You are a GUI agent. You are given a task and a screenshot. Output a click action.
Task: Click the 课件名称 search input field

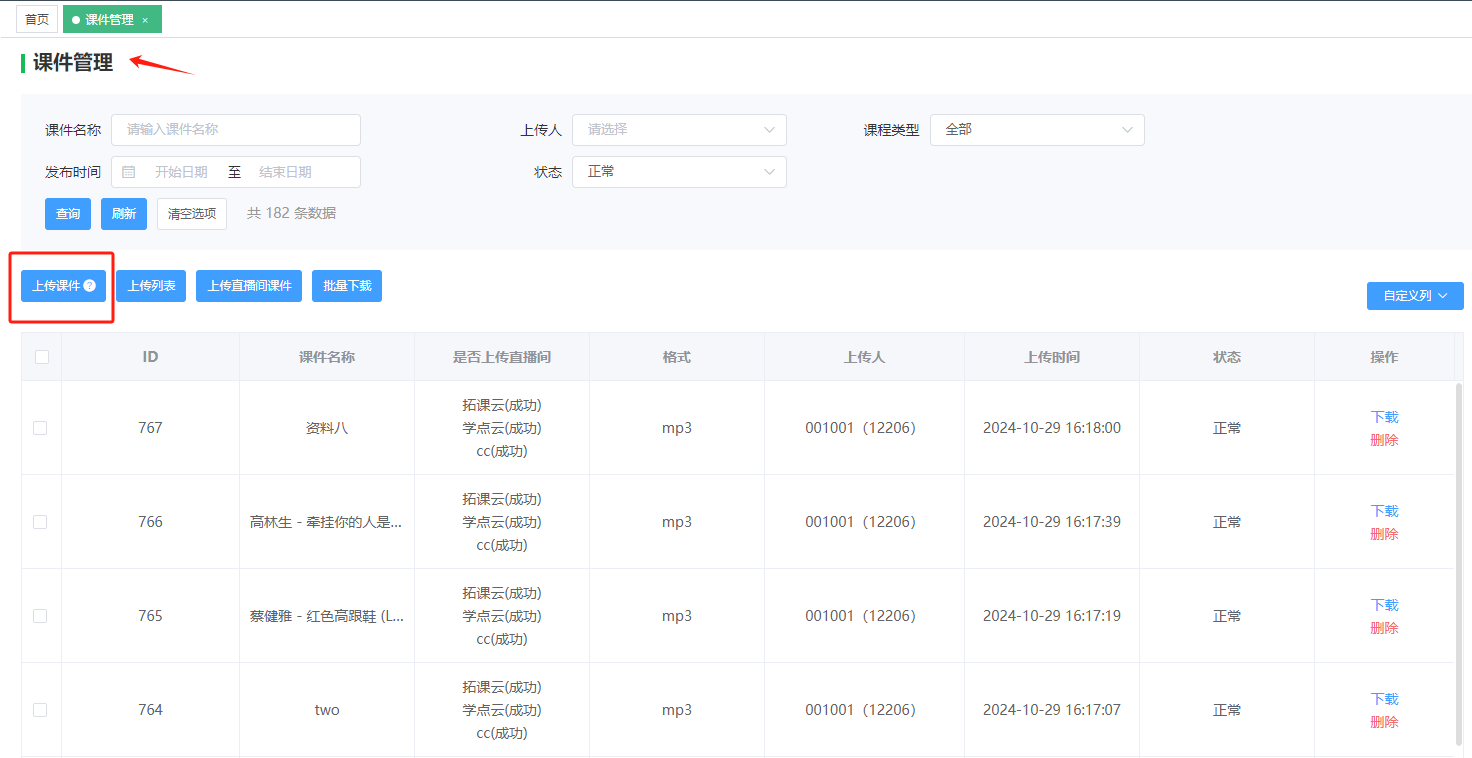click(x=236, y=130)
